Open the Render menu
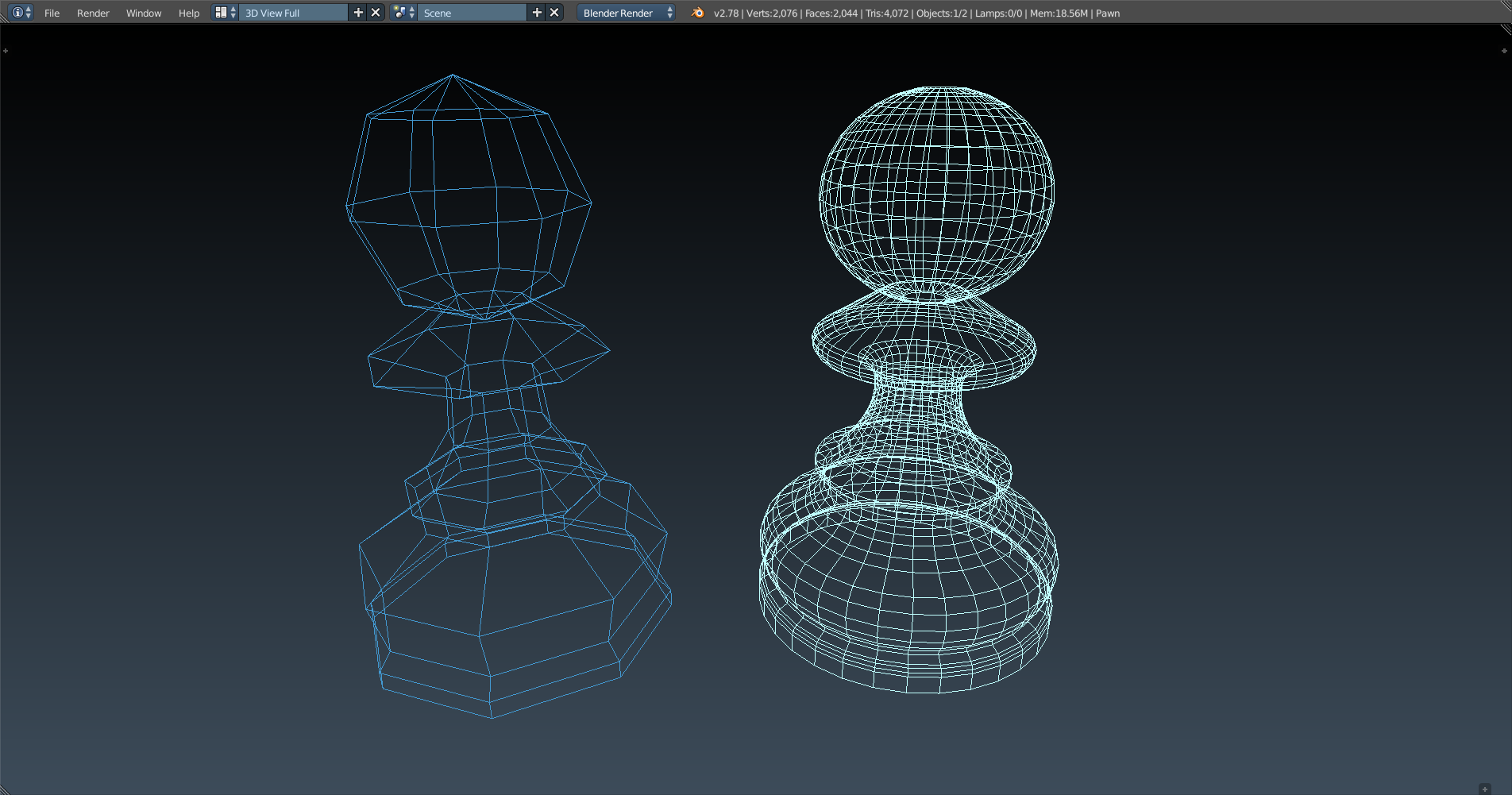Image resolution: width=1512 pixels, height=795 pixels. [93, 13]
